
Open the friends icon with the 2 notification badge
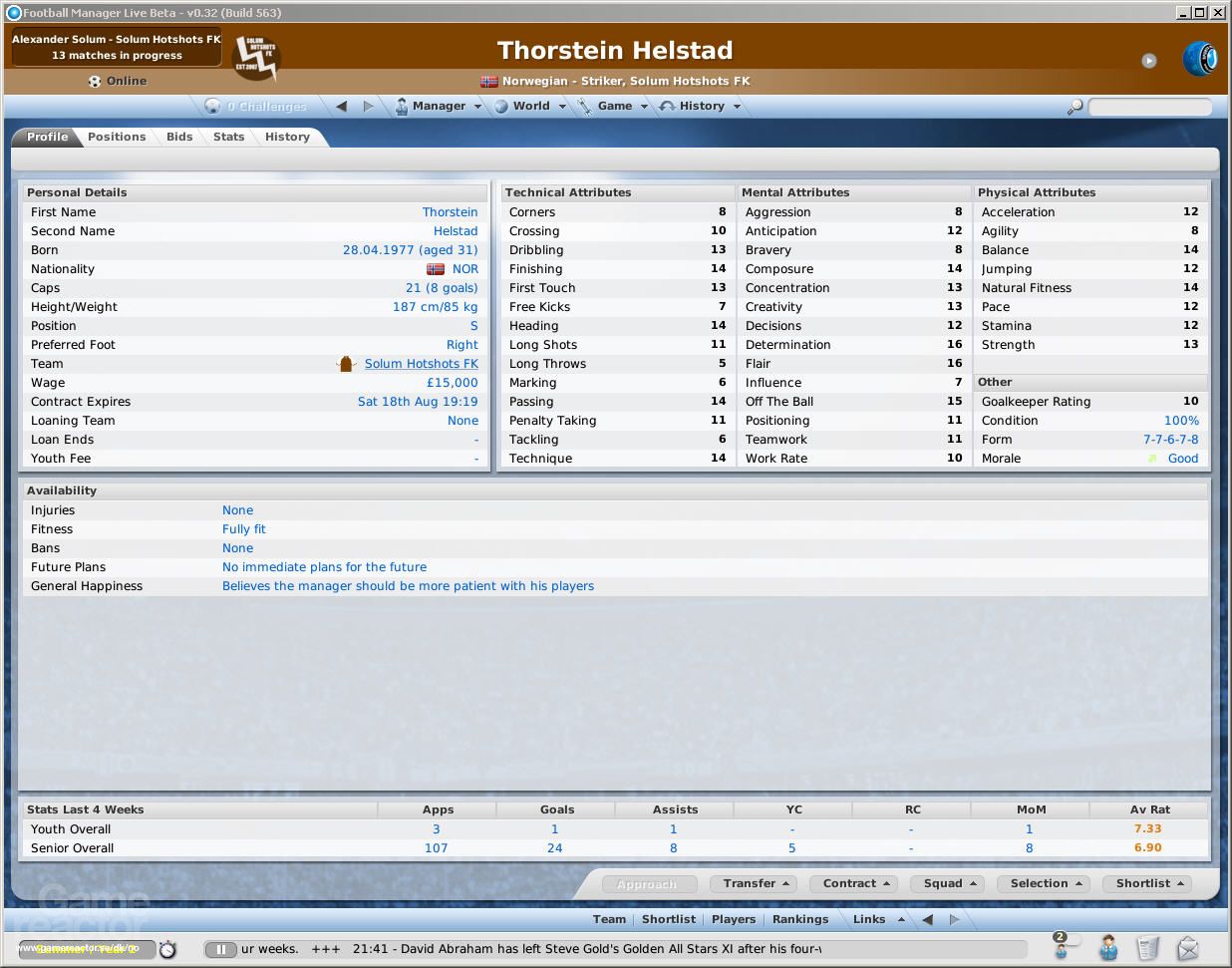1063,948
